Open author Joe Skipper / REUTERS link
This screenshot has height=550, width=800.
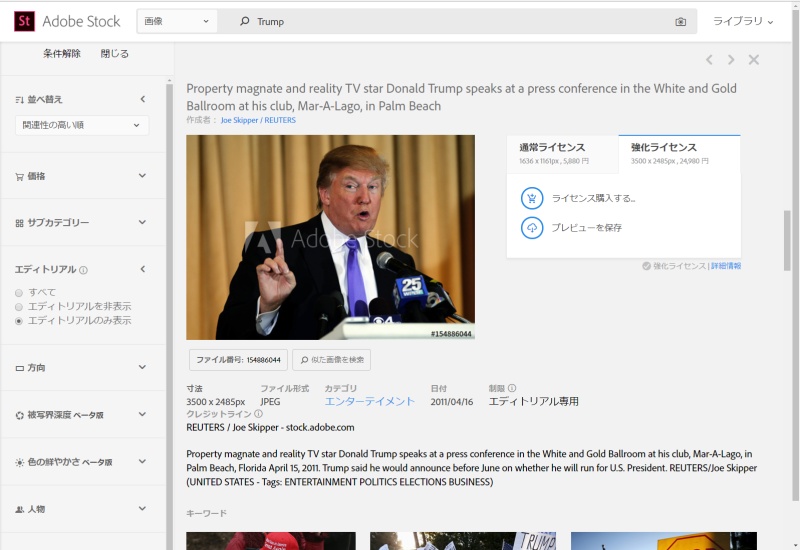point(258,120)
